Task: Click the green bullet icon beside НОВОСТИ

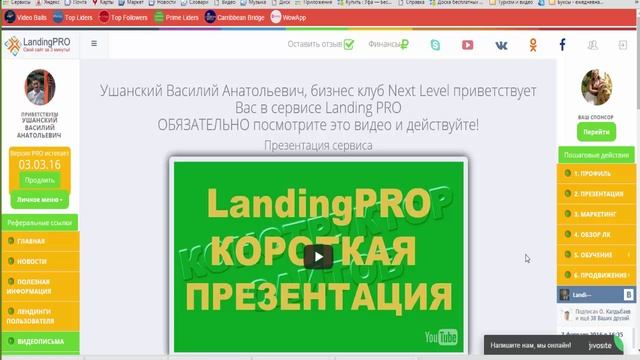Action: pos(11,261)
